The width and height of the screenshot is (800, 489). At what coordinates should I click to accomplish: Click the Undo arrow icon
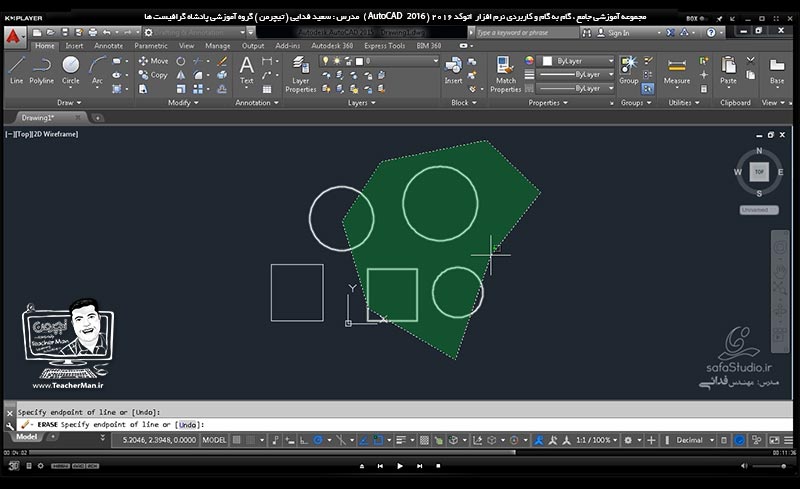(x=106, y=32)
